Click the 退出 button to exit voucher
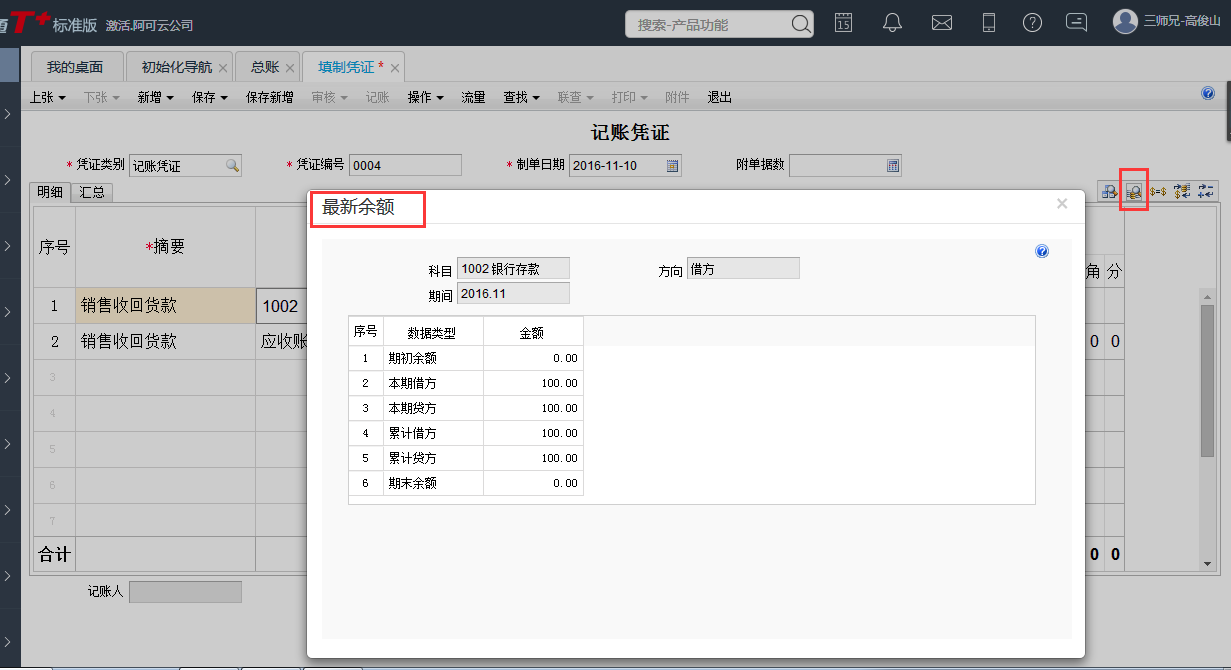Image resolution: width=1231 pixels, height=670 pixels. (721, 97)
